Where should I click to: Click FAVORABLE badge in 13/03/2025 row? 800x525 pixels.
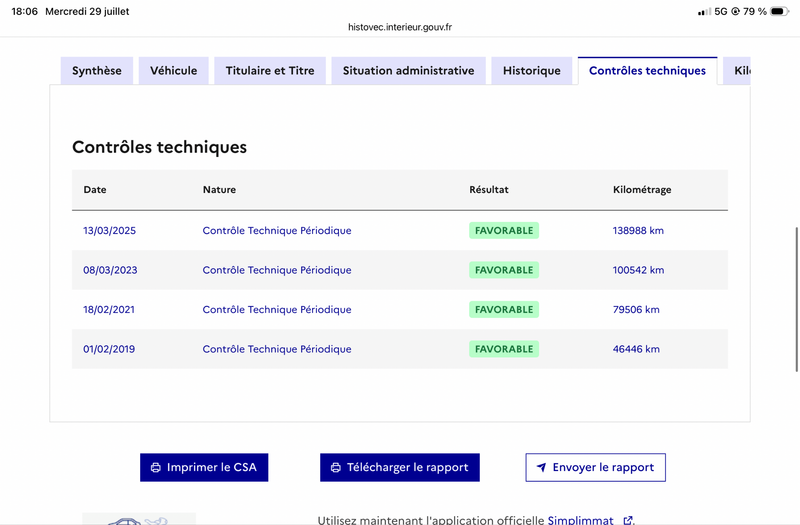point(504,231)
